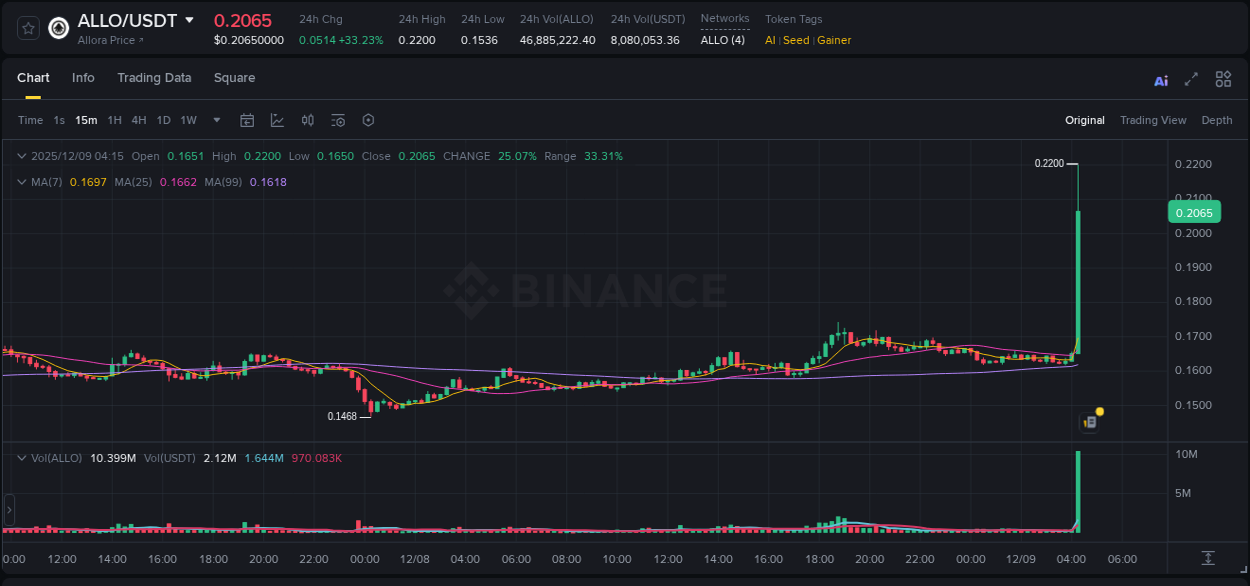
Task: Click the green 0.2065 current price label
Action: tap(1194, 212)
